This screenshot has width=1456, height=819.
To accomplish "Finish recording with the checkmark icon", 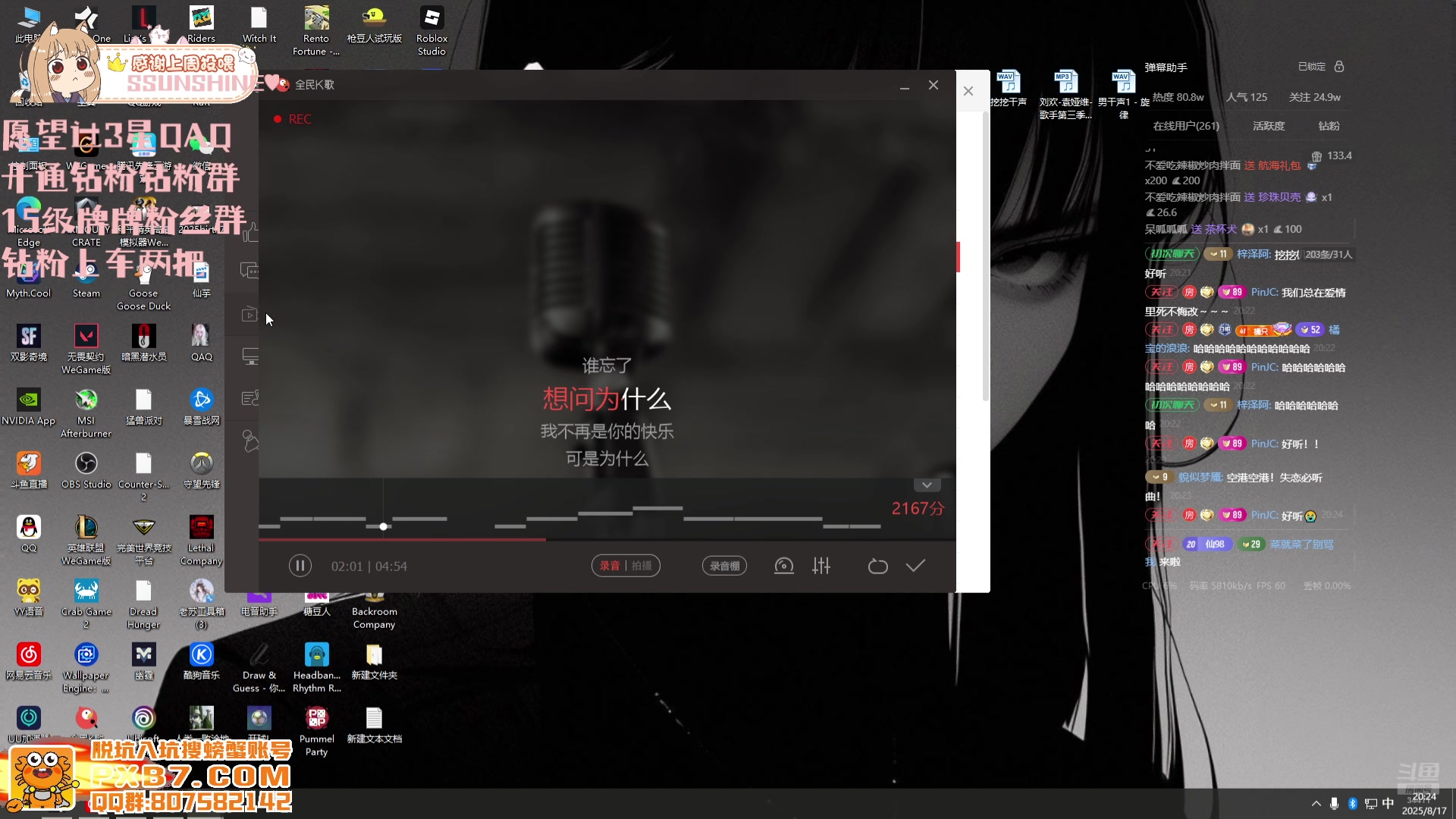I will 915,566.
